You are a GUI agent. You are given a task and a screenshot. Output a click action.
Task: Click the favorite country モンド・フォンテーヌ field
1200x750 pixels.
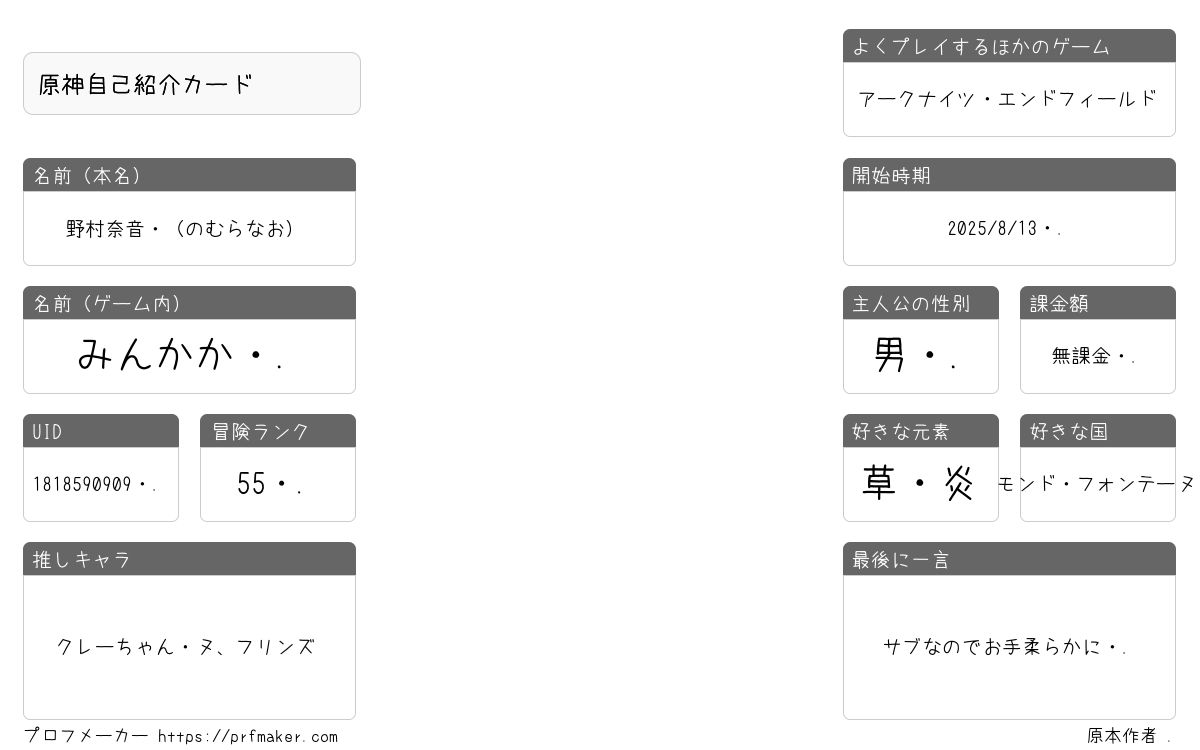1098,484
